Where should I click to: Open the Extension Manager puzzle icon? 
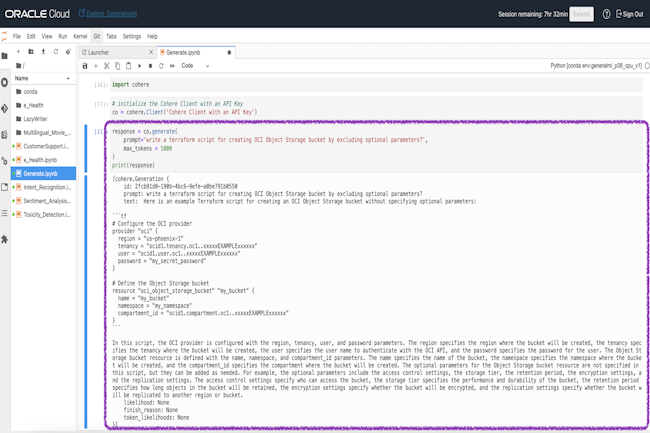pyautogui.click(x=5, y=239)
